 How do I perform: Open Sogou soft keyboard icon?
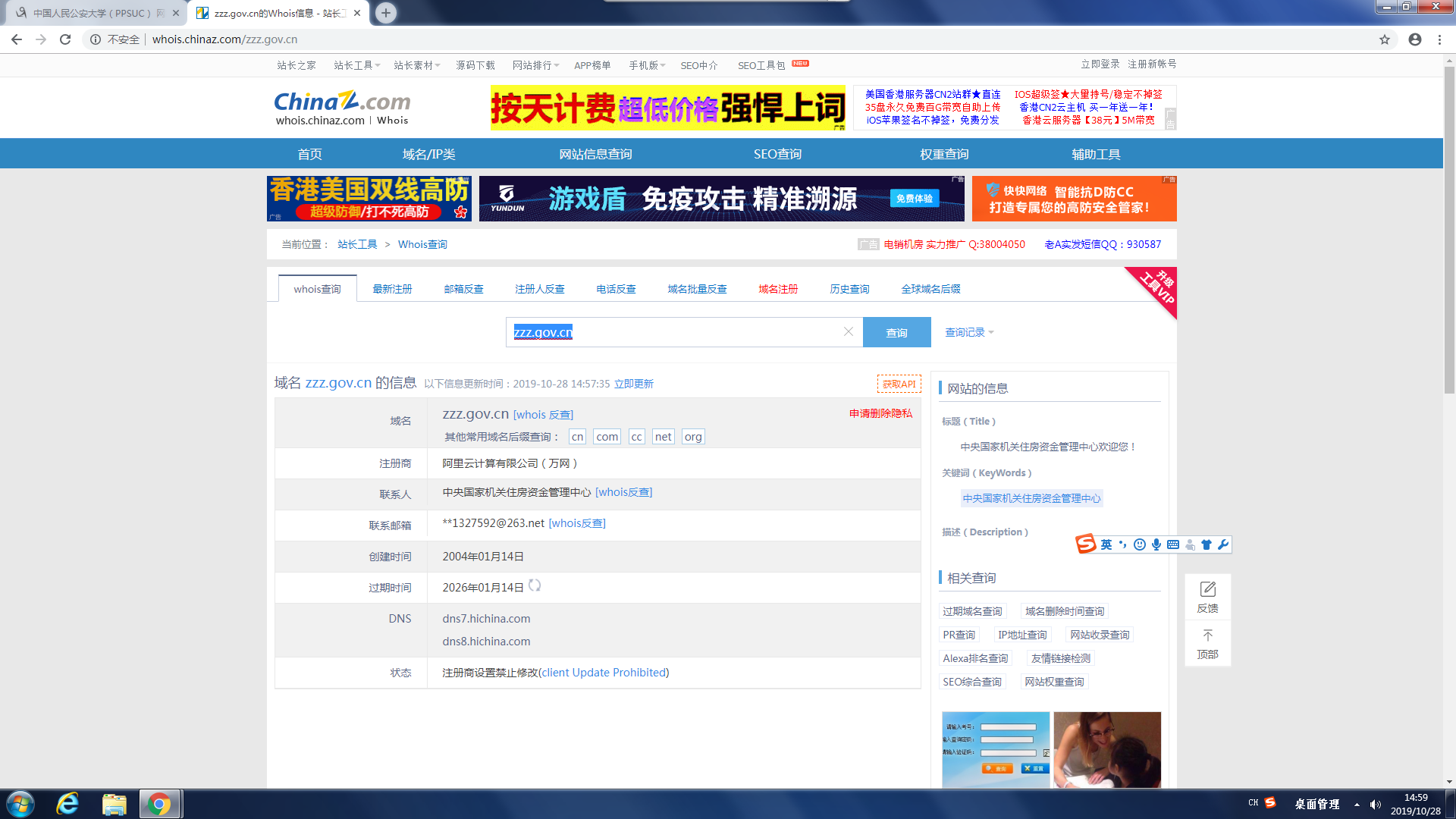tap(1172, 544)
